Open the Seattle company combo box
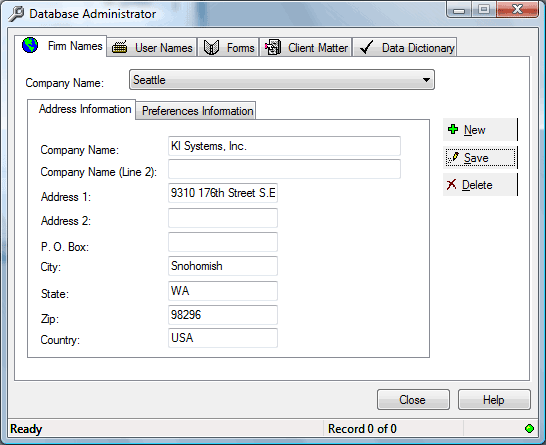The height and width of the screenshot is (445, 546). 282,80
